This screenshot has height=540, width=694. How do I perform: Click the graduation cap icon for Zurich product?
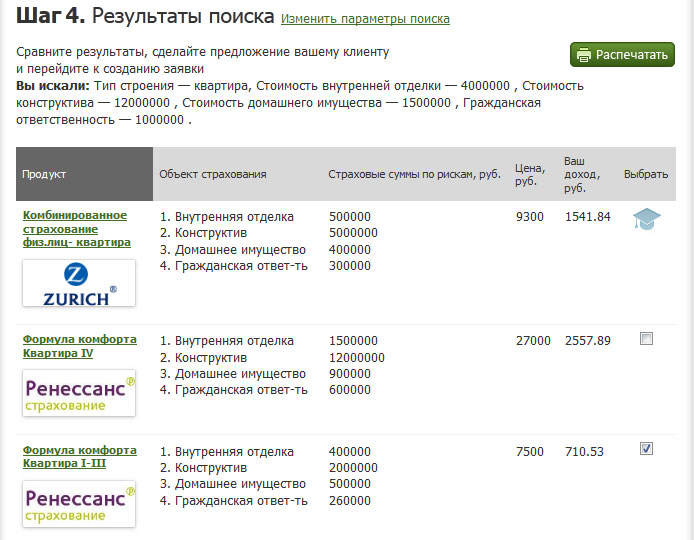pyautogui.click(x=646, y=219)
